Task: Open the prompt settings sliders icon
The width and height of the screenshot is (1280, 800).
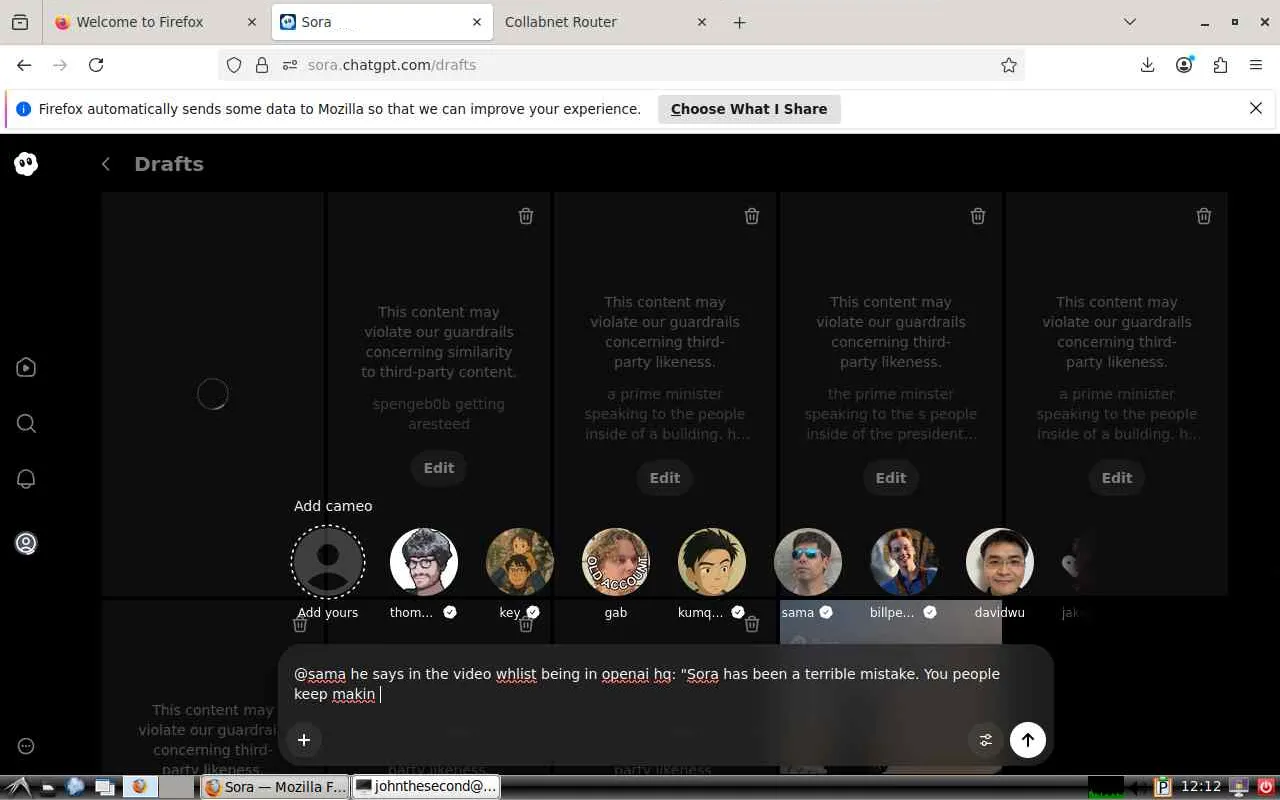Action: point(986,740)
